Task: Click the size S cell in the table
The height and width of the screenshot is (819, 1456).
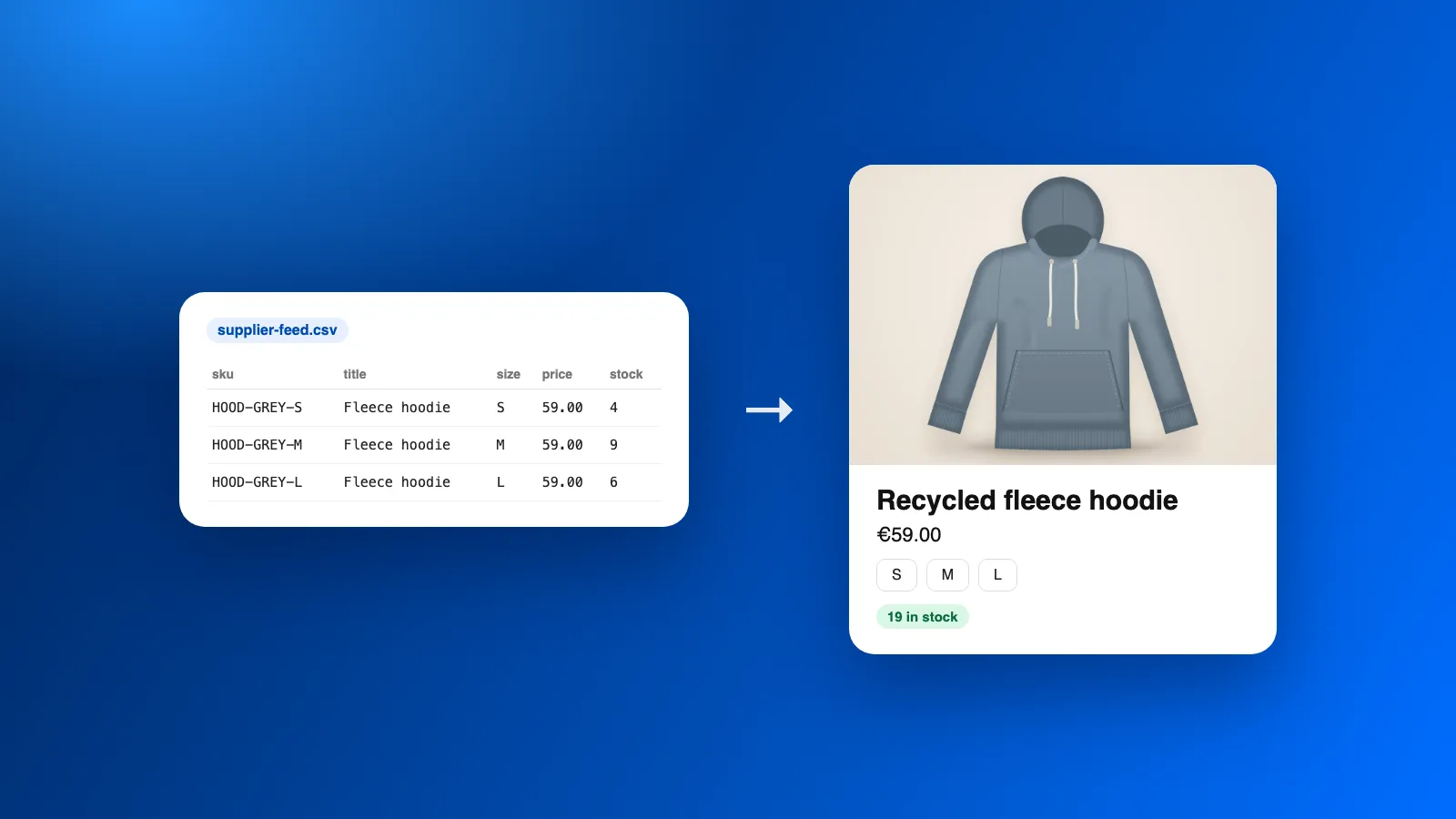Action: click(500, 408)
